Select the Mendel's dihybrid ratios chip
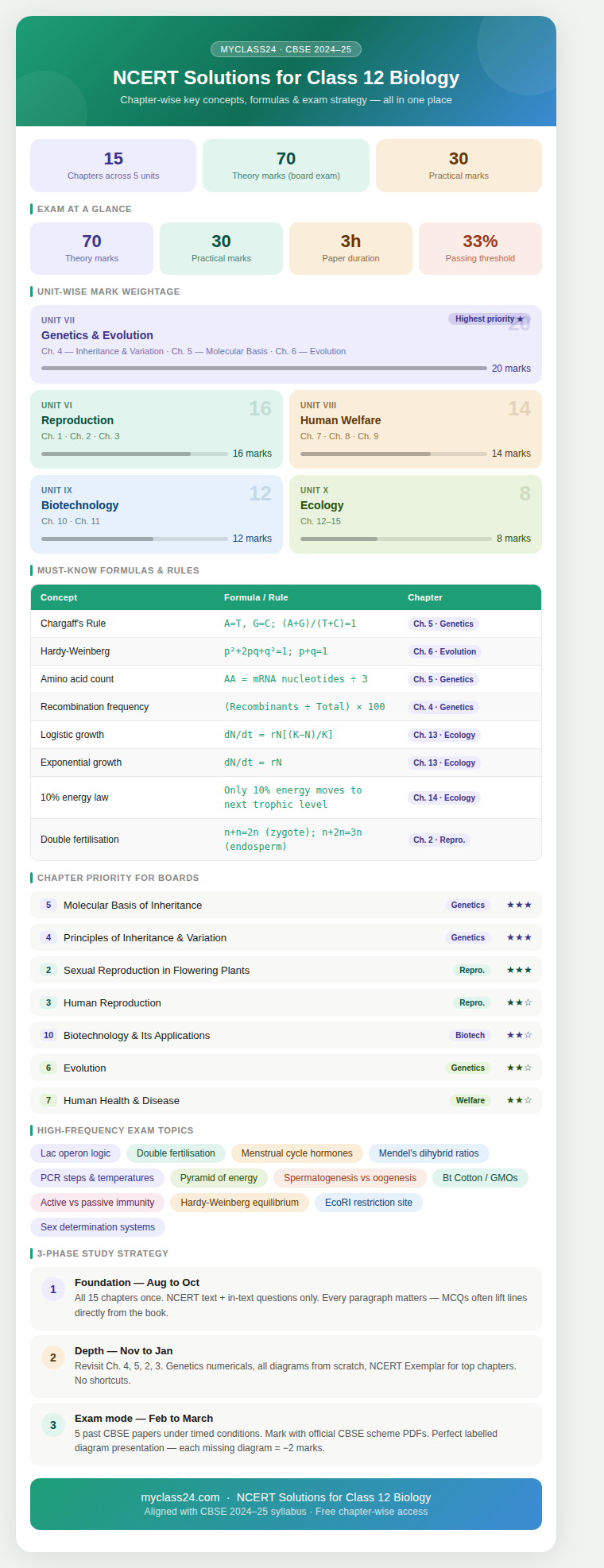 point(429,1153)
